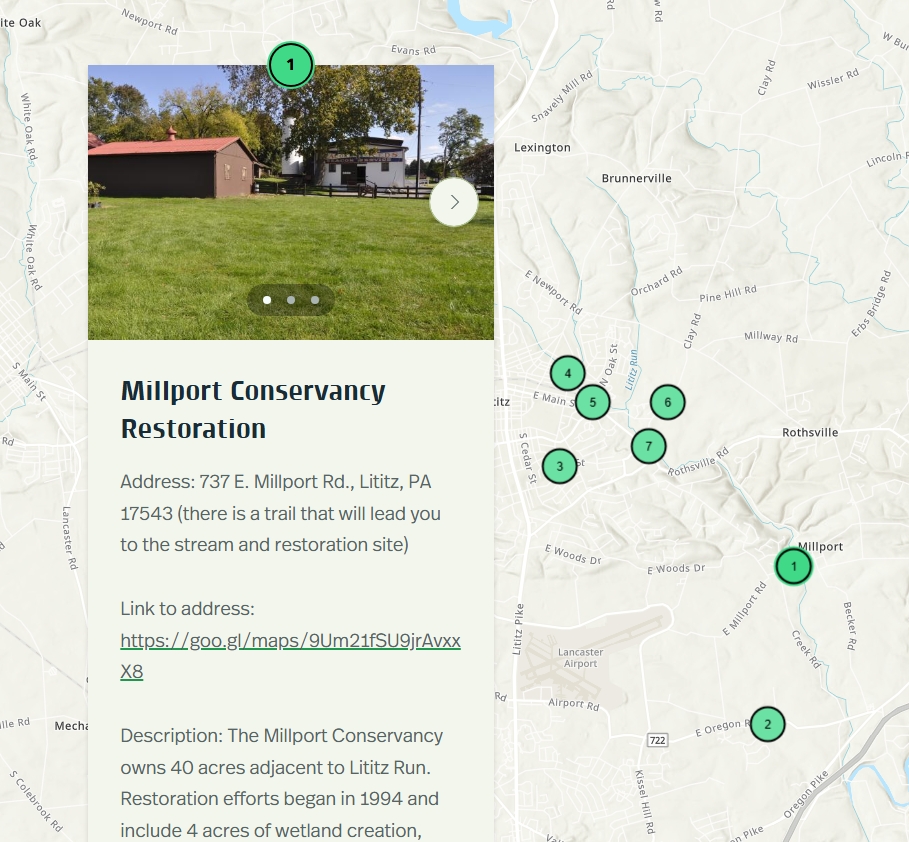Click the Orchard Rd label
The image size is (909, 842).
(x=656, y=281)
